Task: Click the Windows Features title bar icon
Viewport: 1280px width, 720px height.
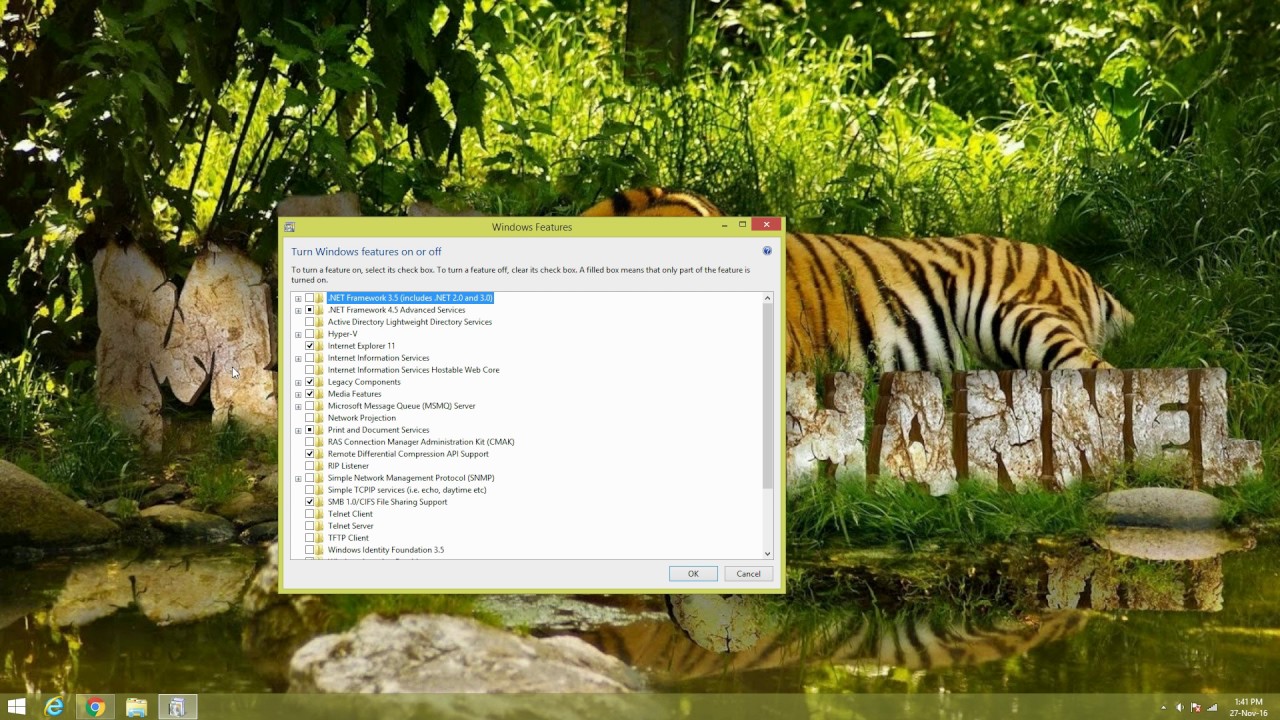Action: click(x=289, y=227)
